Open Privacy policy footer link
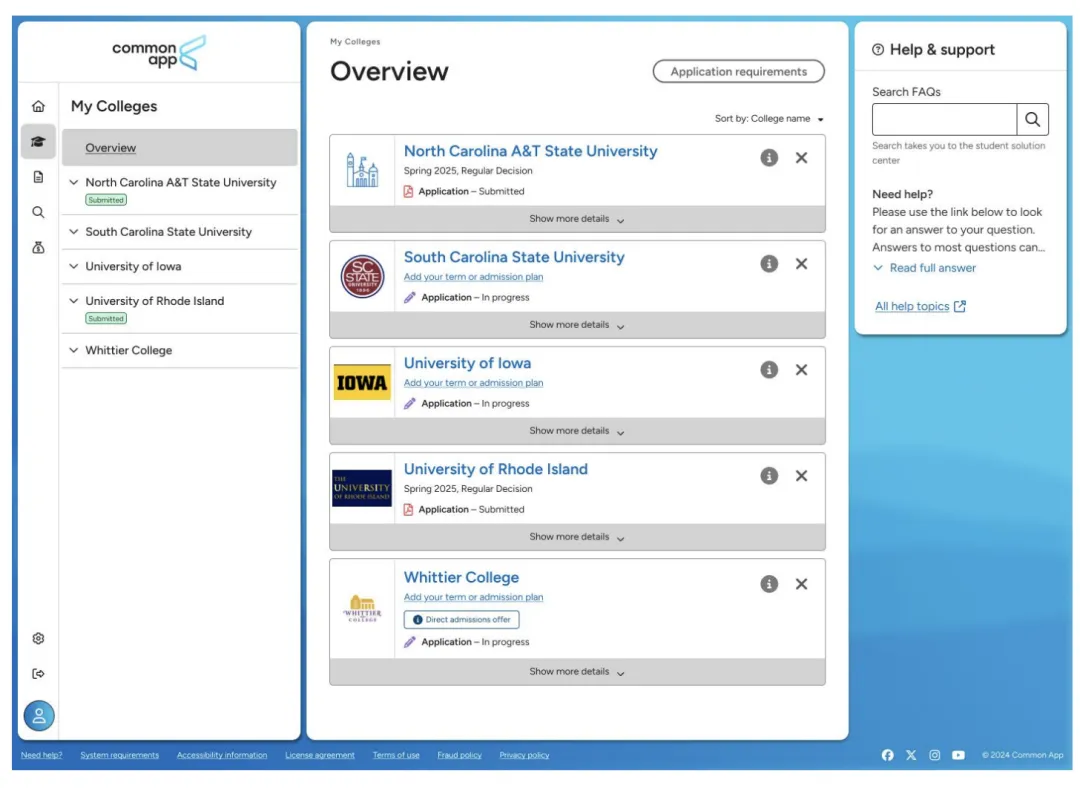 pyautogui.click(x=524, y=755)
